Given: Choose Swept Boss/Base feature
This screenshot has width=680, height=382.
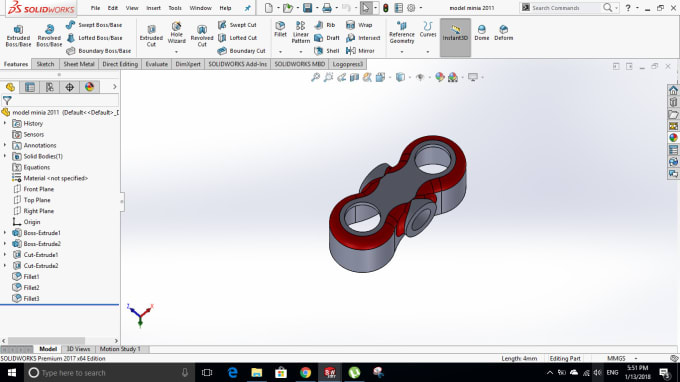Looking at the screenshot, I should pyautogui.click(x=95, y=25).
